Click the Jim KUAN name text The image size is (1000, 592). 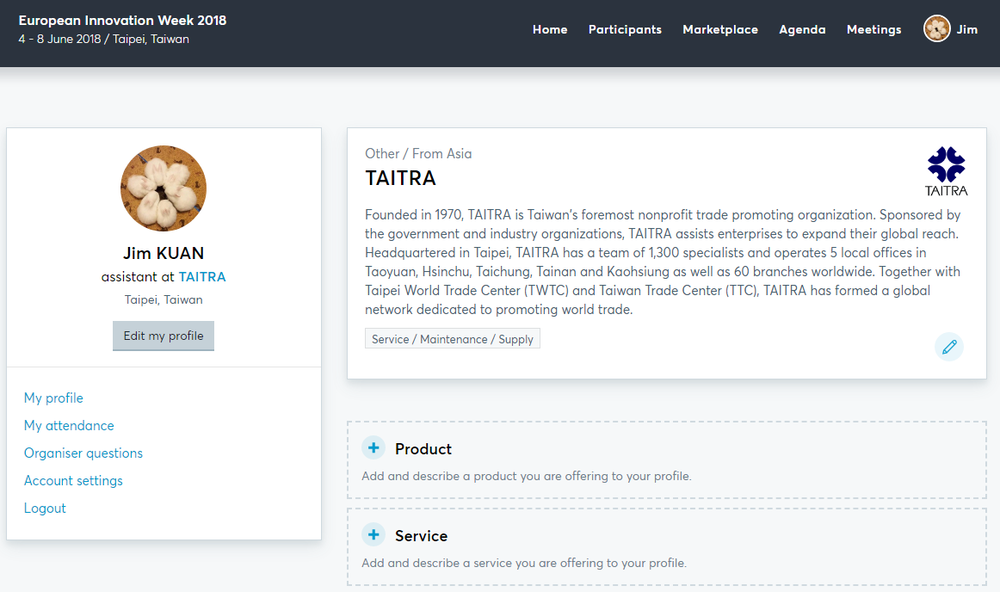(x=163, y=253)
